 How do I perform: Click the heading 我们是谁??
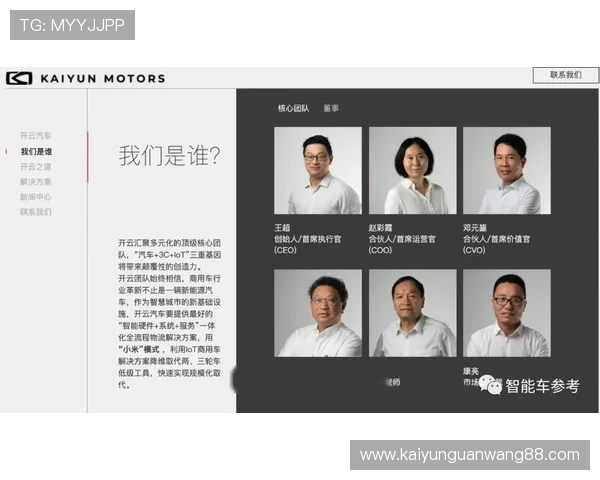click(x=169, y=156)
